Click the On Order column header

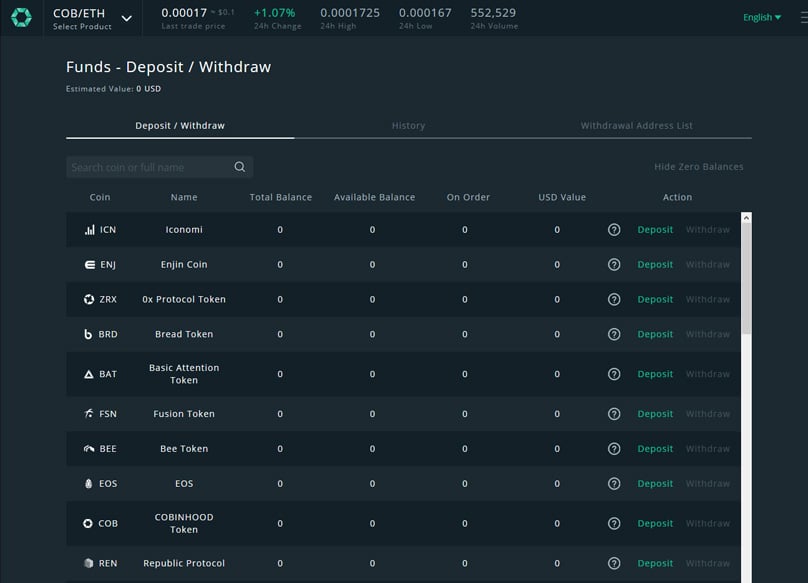[x=468, y=197]
